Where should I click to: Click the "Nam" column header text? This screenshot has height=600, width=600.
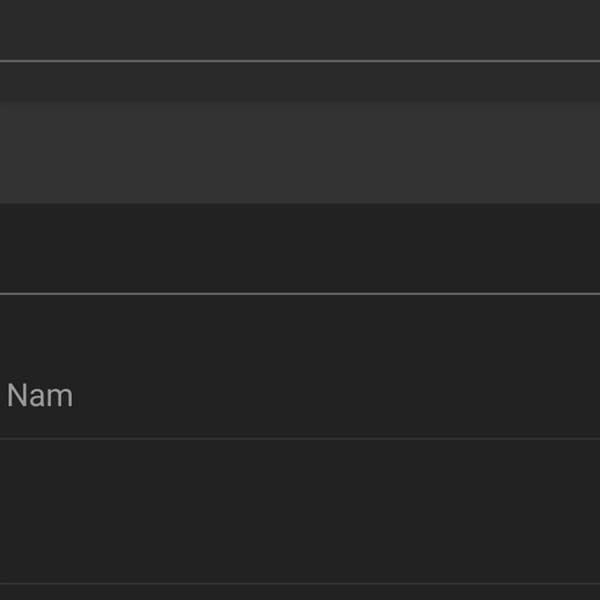tap(40, 395)
